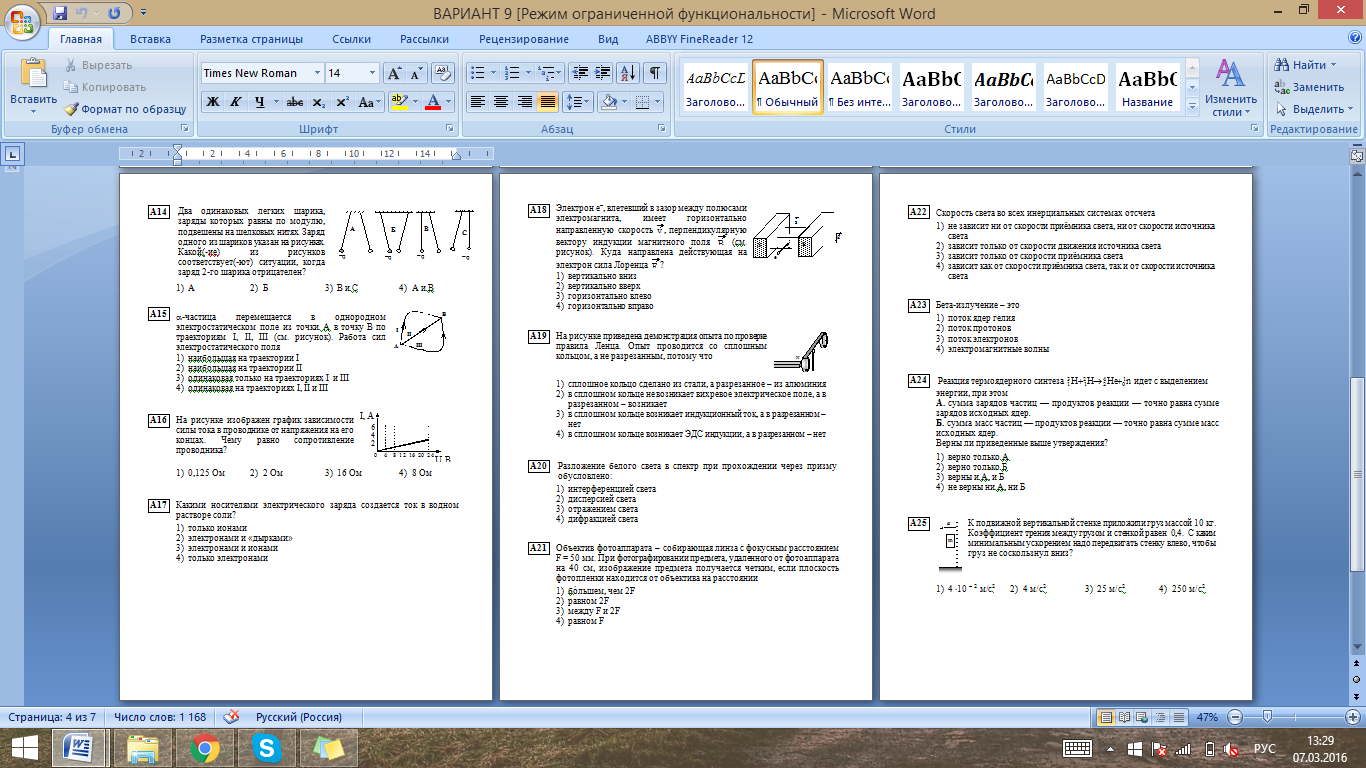Image resolution: width=1366 pixels, height=768 pixels.
Task: Apply superscript x² formatting
Action: point(342,102)
